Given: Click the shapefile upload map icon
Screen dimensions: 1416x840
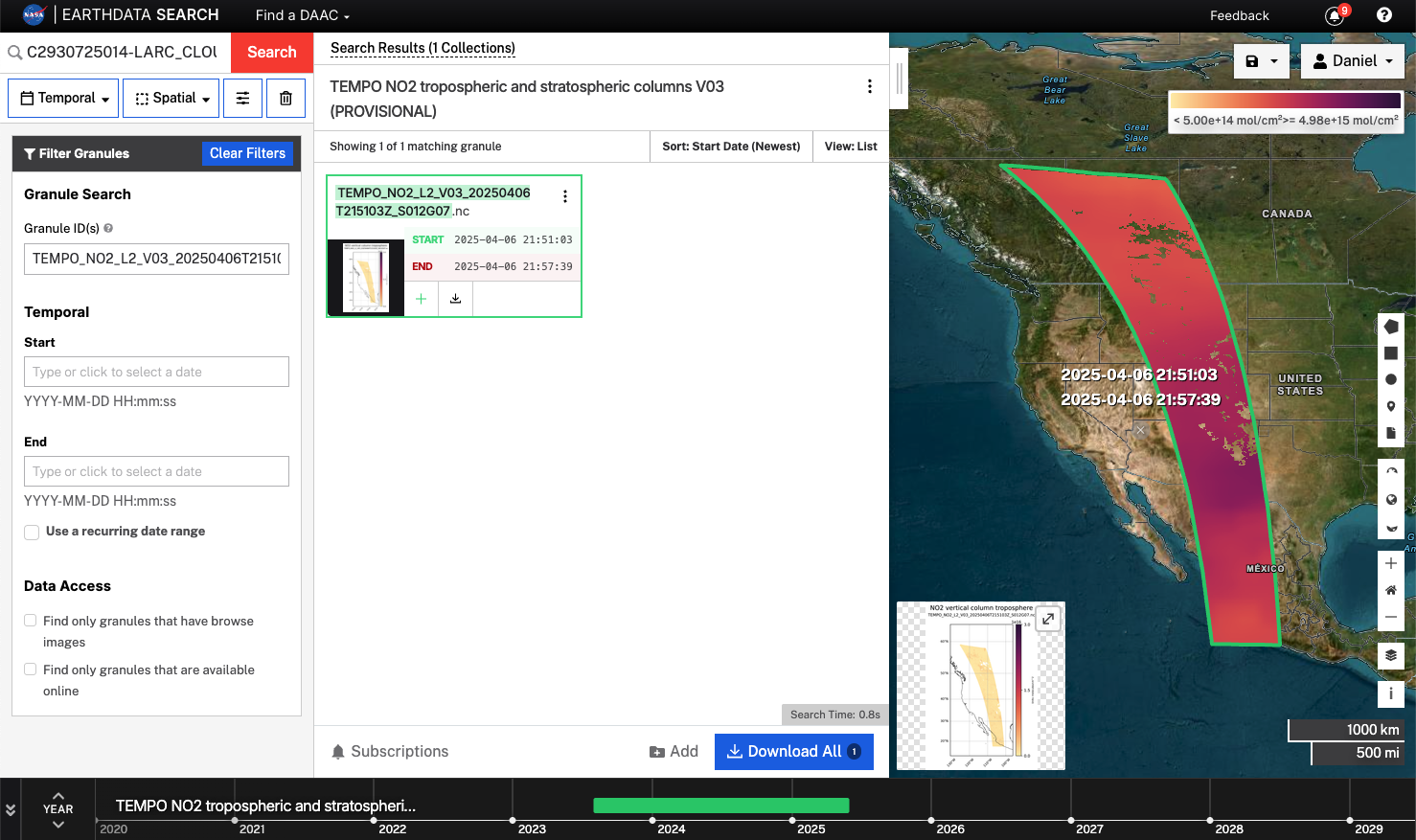Looking at the screenshot, I should point(1391,433).
